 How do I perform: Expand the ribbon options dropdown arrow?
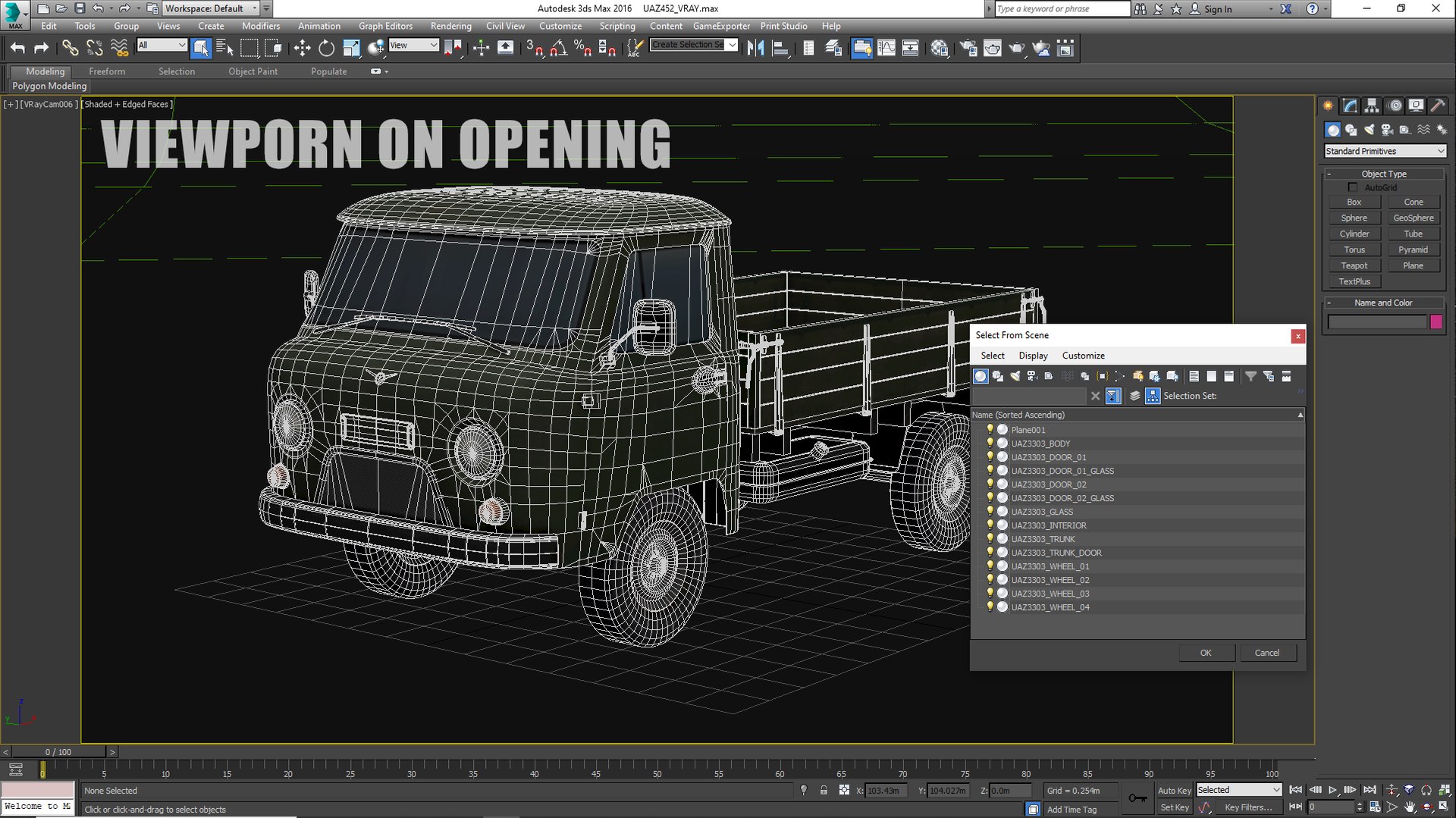coord(387,72)
